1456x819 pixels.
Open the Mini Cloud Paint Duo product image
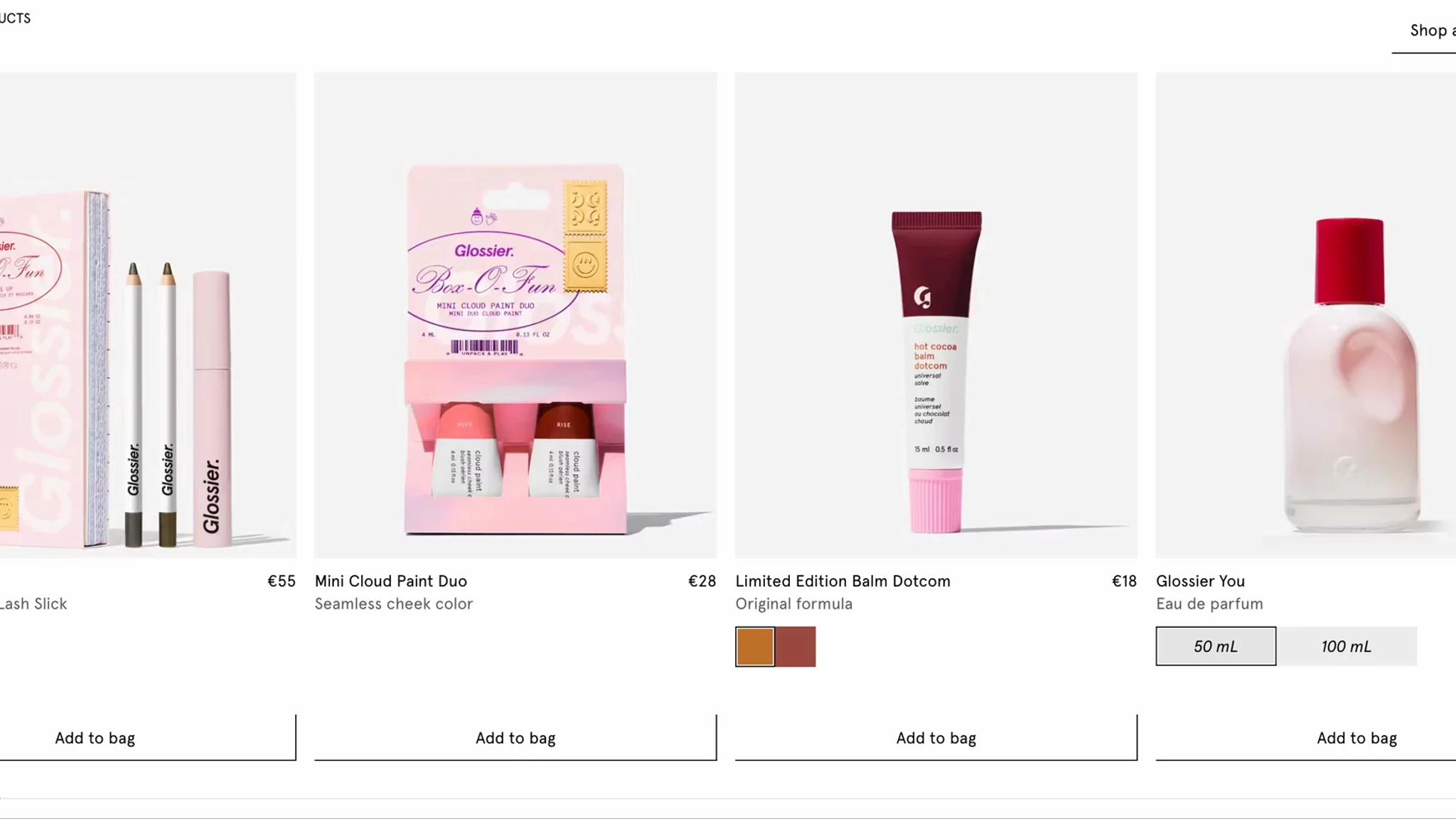click(x=515, y=315)
